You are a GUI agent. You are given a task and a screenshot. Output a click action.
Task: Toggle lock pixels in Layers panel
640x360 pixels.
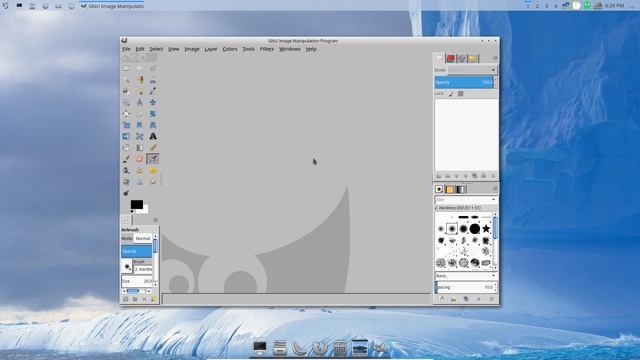pos(451,94)
